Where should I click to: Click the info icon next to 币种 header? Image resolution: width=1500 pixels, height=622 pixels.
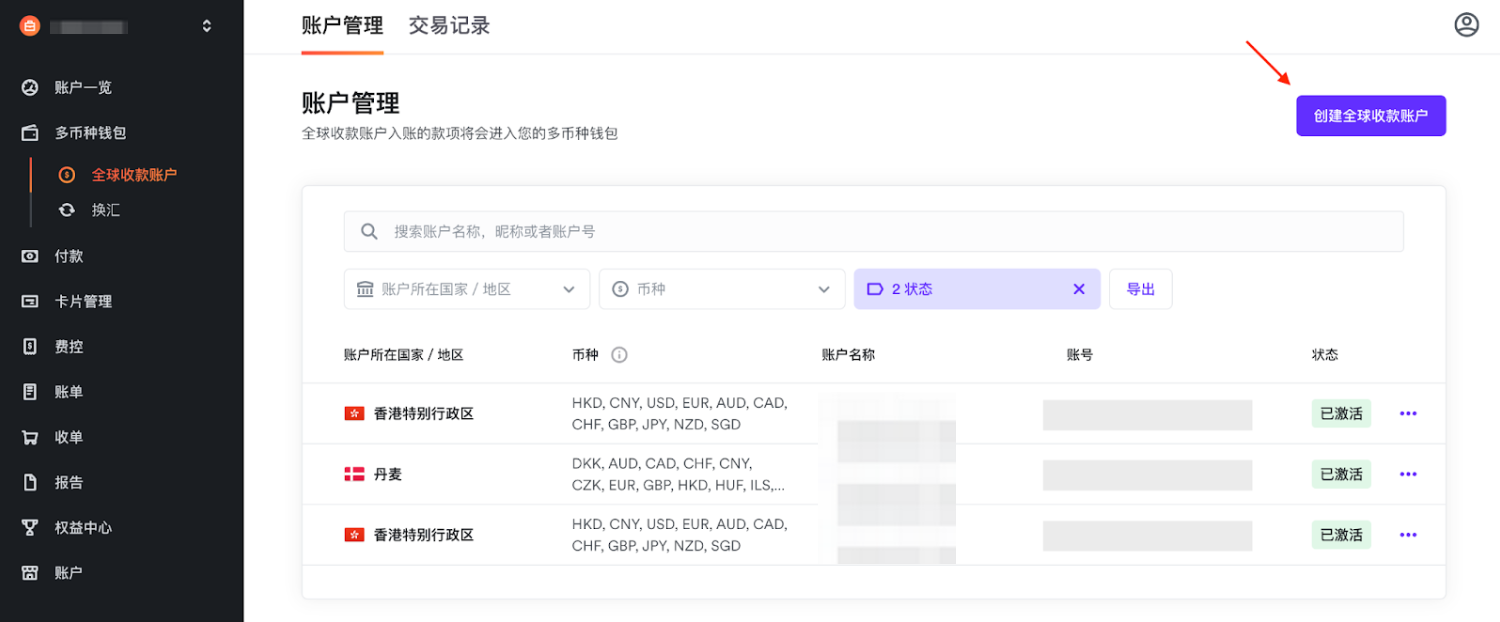[619, 355]
